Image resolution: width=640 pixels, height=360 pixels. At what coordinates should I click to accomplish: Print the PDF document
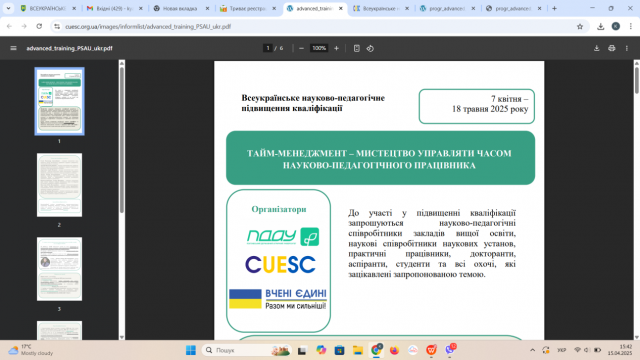[611, 48]
